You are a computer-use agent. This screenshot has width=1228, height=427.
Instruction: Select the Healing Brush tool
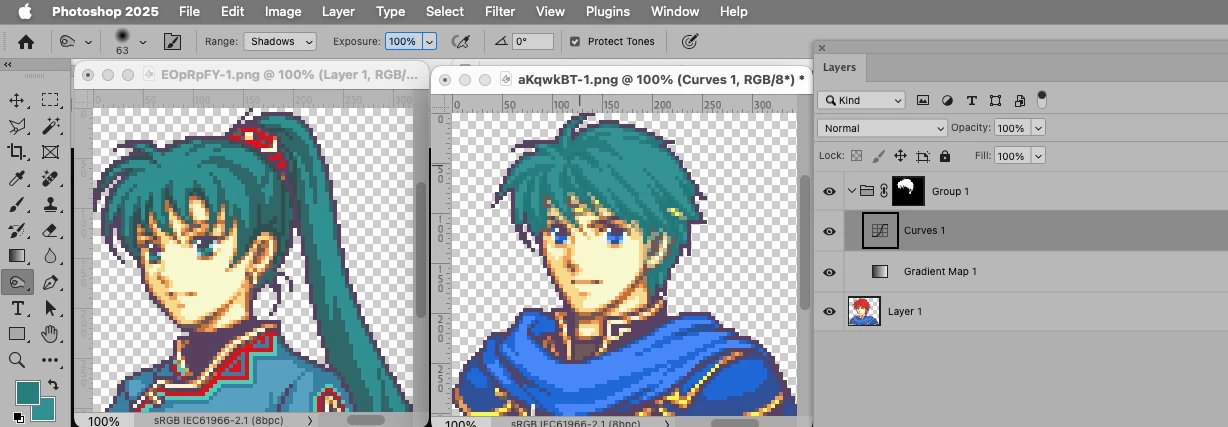(x=50, y=178)
